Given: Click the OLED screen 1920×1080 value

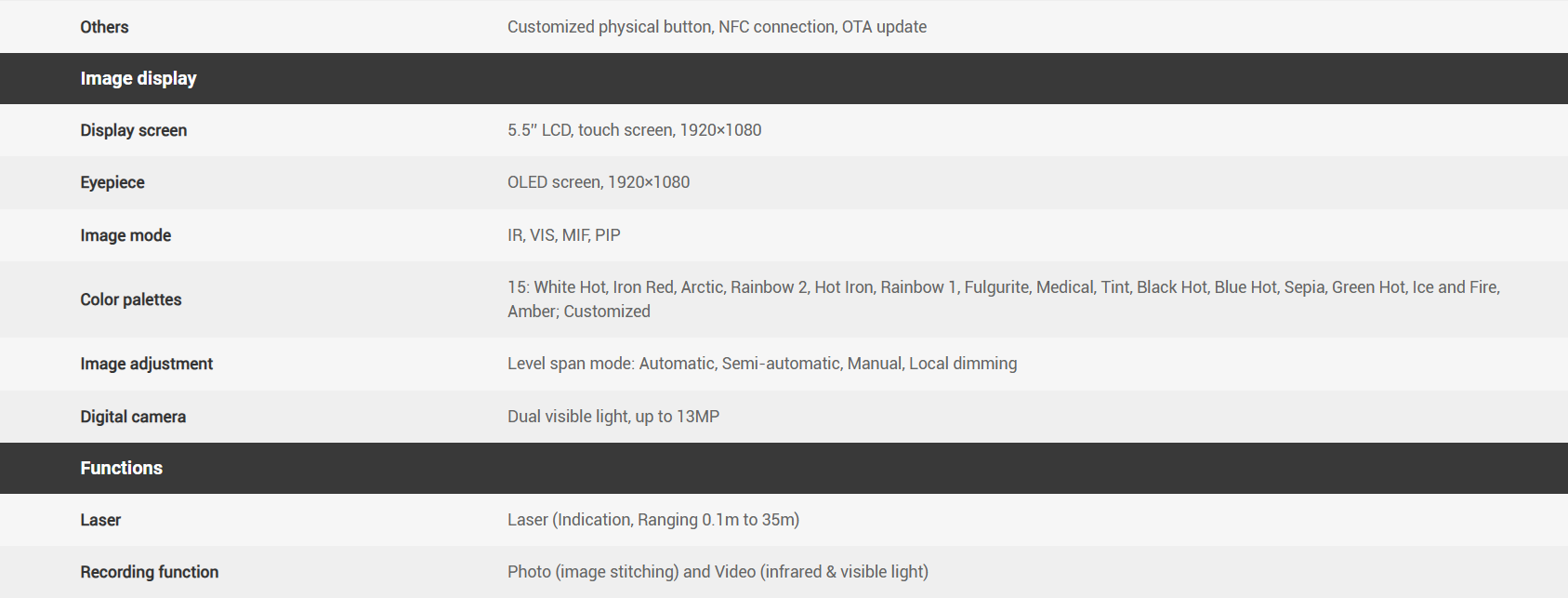Looking at the screenshot, I should click(x=599, y=182).
